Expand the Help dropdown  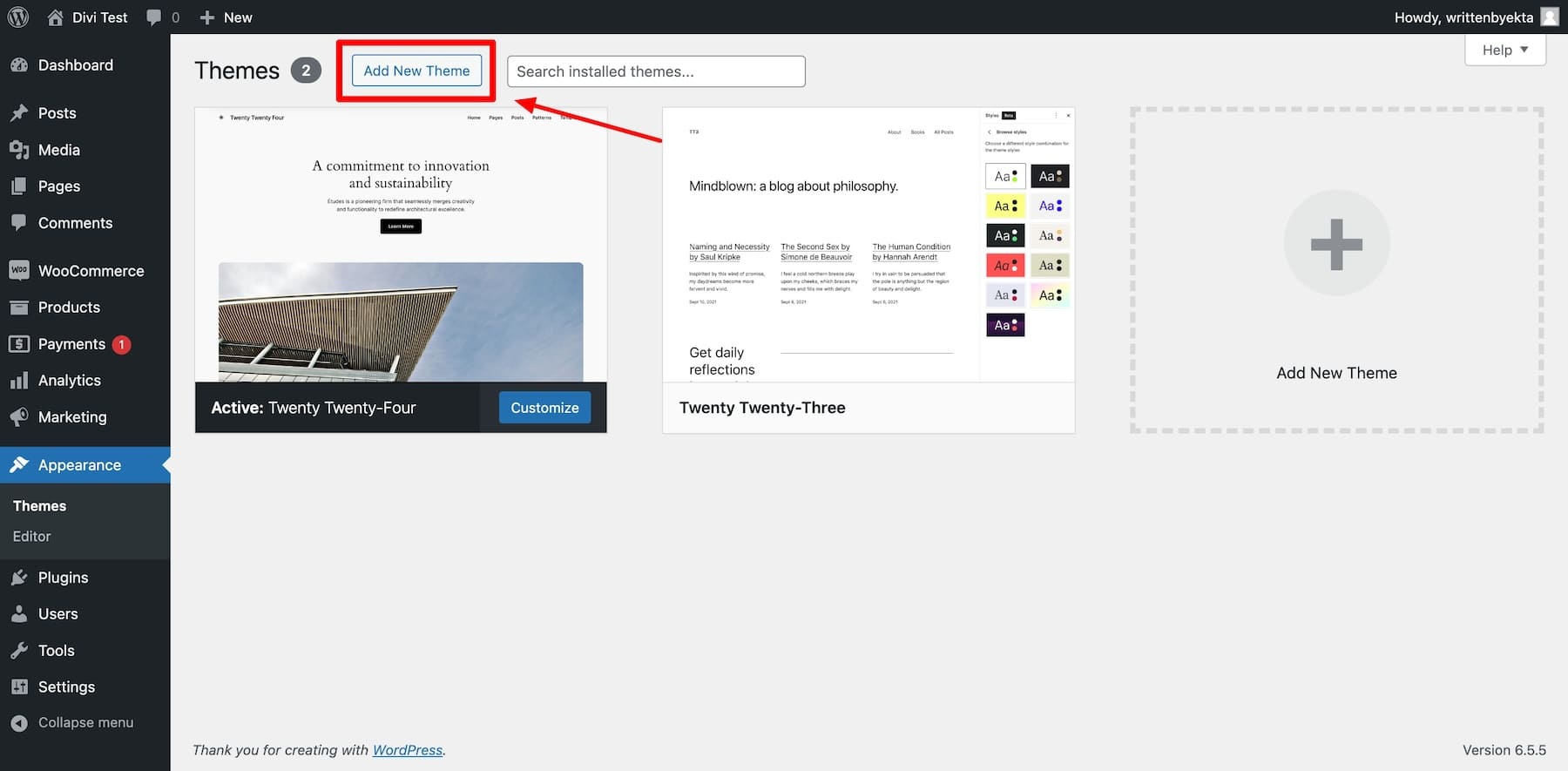pyautogui.click(x=1505, y=50)
